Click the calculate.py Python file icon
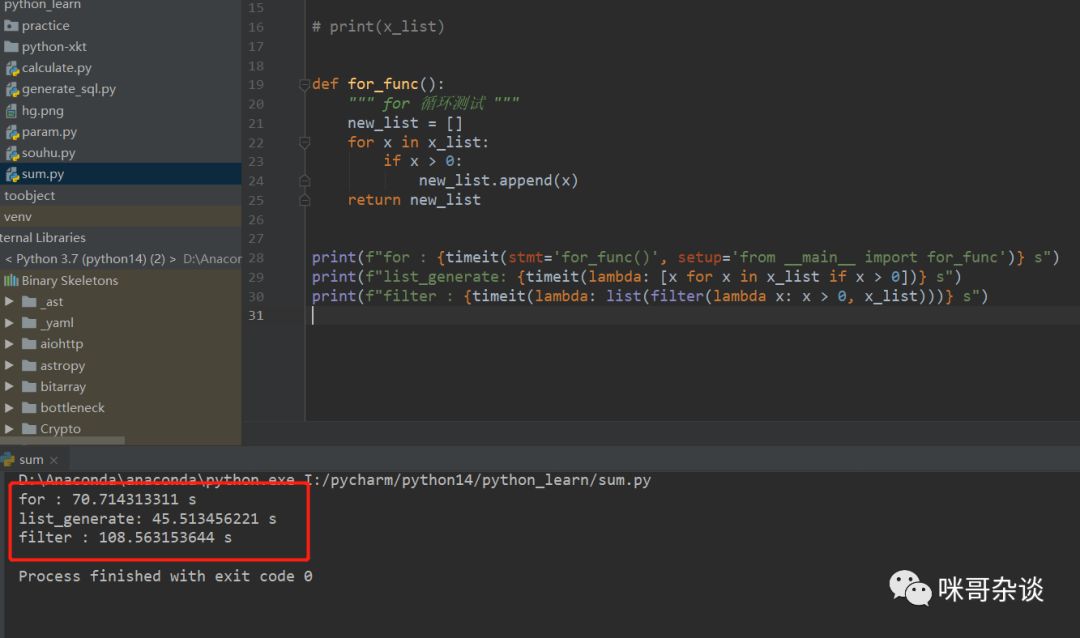The image size is (1080, 638). point(12,68)
